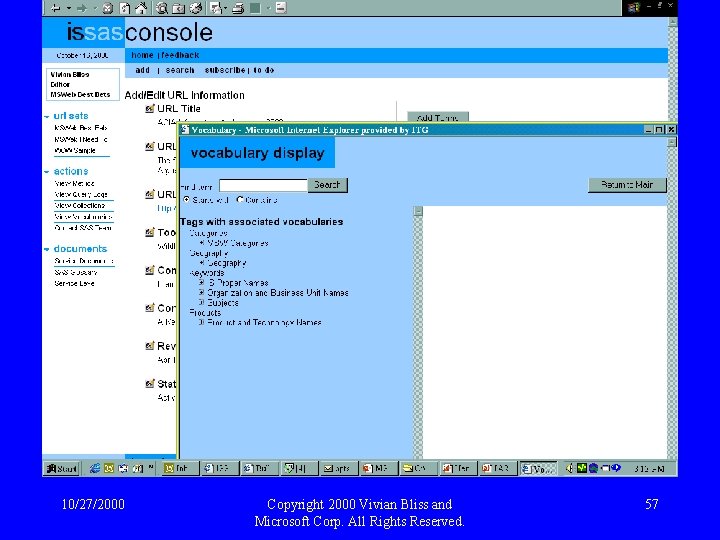Open the Back button history dropdown arrow
Image resolution: width=720 pixels, height=540 pixels.
coord(68,8)
